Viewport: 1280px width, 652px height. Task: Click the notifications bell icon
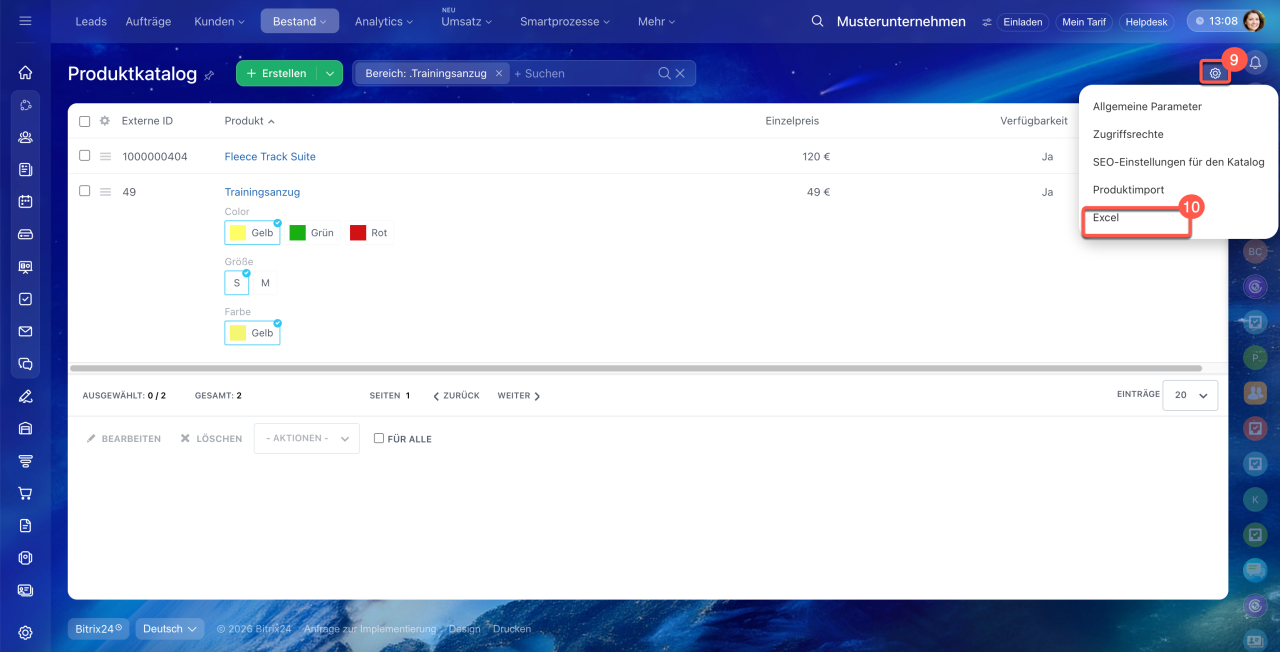tap(1254, 63)
